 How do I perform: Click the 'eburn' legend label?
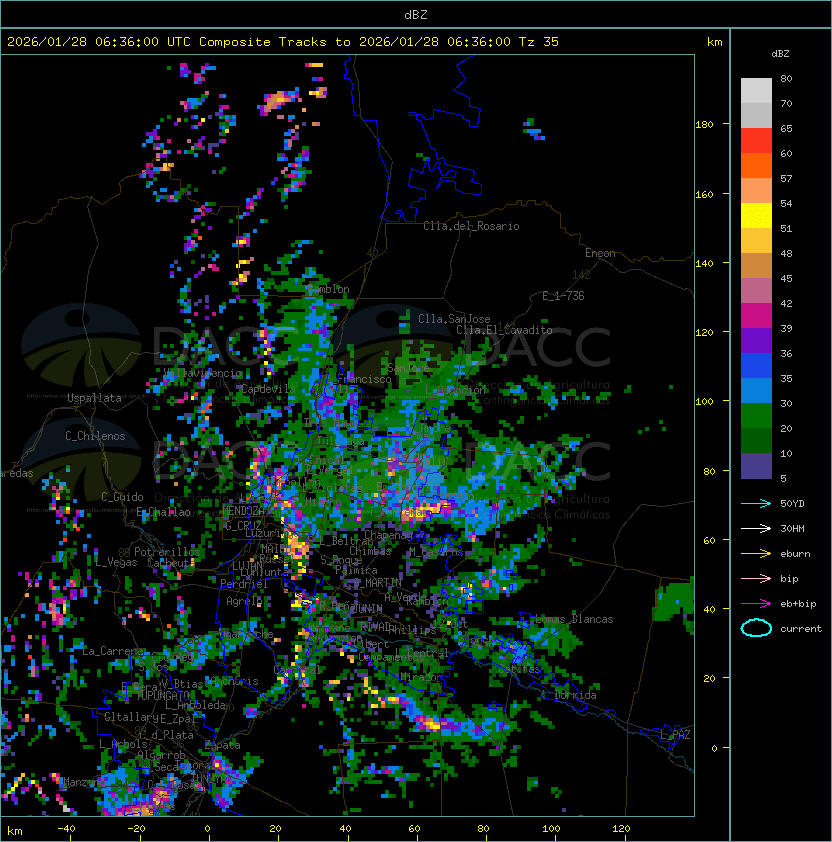pos(795,554)
